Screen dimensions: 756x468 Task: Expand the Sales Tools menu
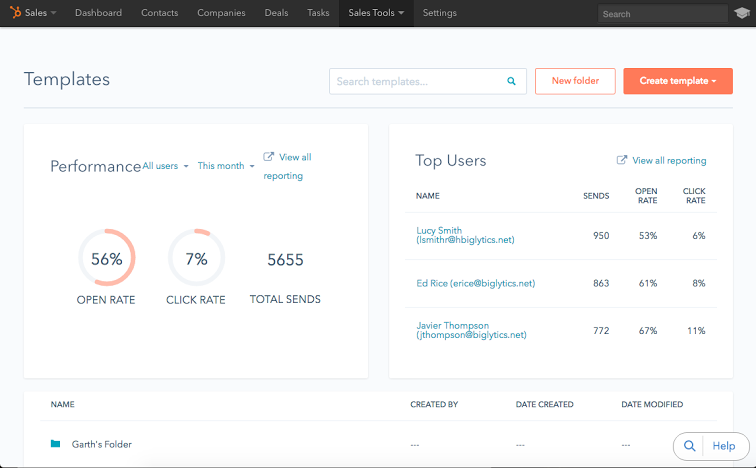click(x=376, y=13)
